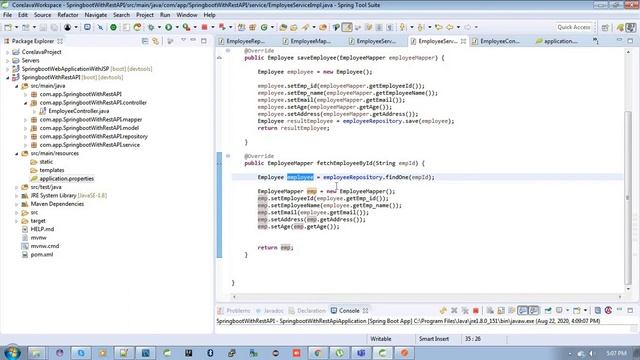This screenshot has height=360, width=640.
Task: Open Display Selected Console dropdown
Action: (567, 311)
